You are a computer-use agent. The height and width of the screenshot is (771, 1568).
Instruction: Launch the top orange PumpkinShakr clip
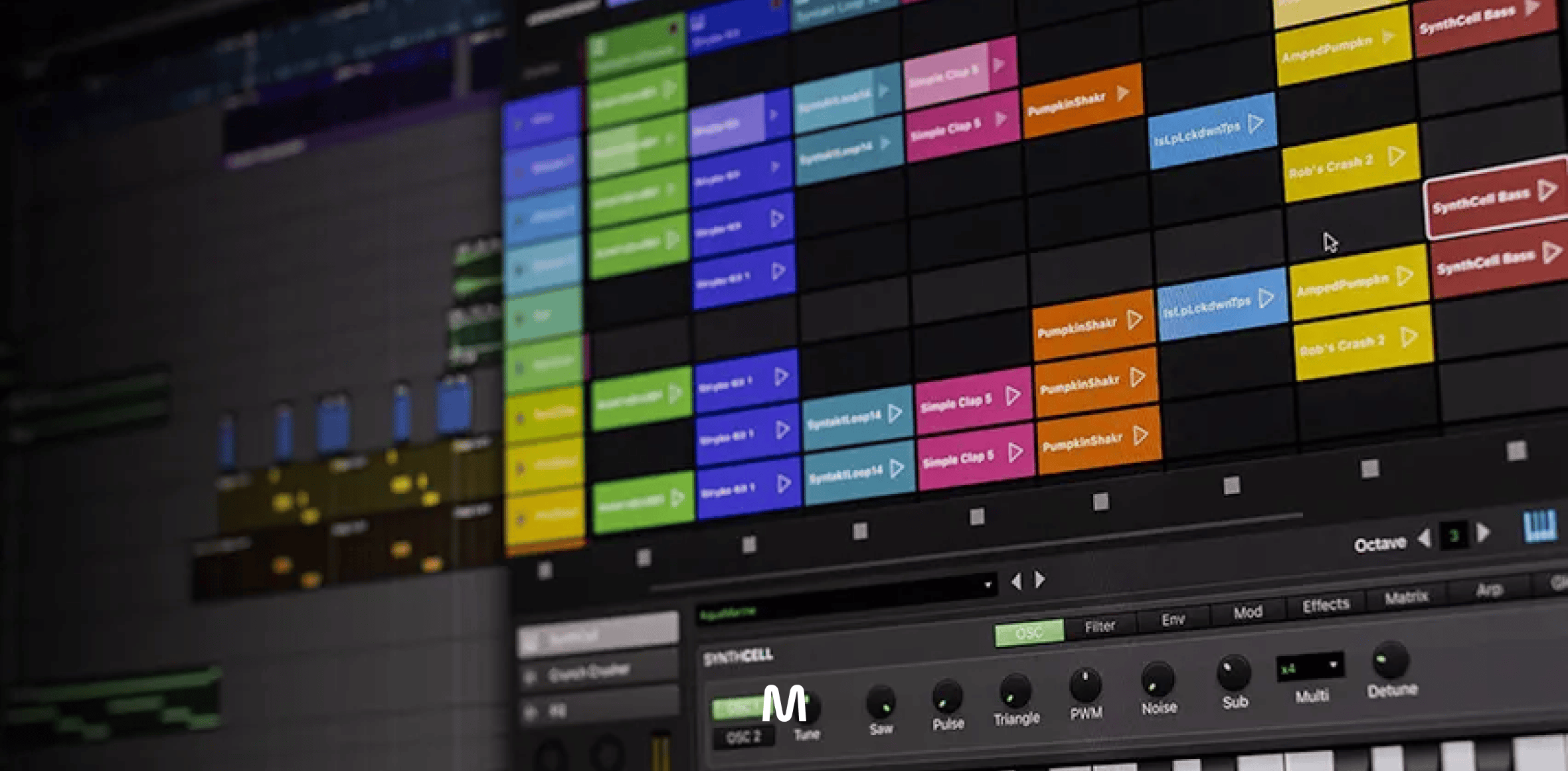pos(1123,94)
